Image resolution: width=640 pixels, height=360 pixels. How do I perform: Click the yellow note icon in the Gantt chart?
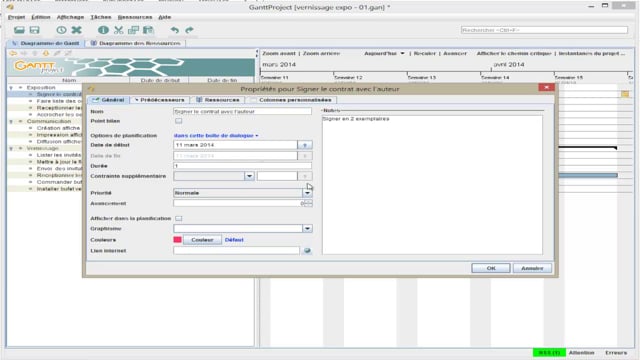tap(625, 94)
